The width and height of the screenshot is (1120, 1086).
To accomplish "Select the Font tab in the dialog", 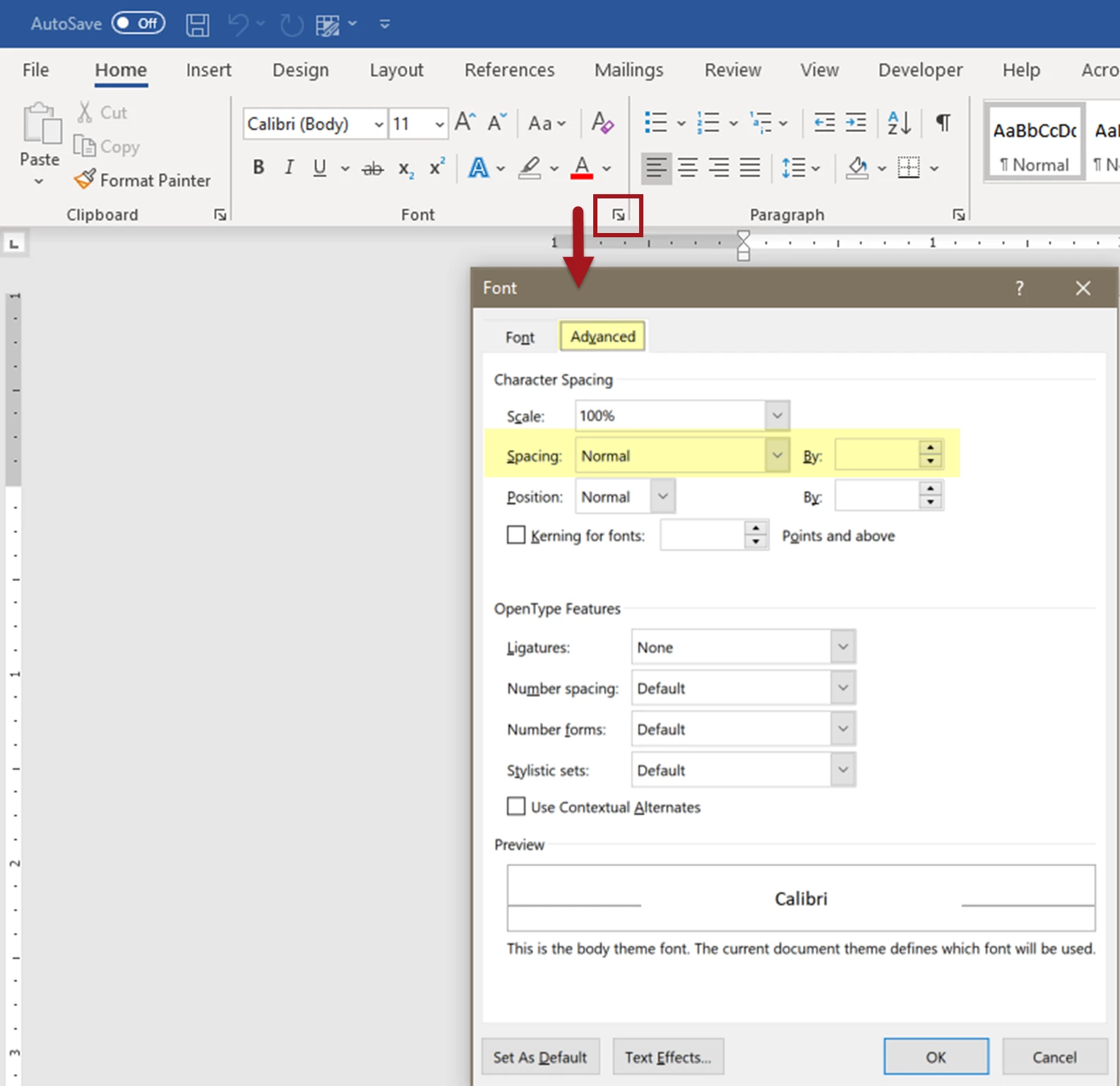I will 520,338.
